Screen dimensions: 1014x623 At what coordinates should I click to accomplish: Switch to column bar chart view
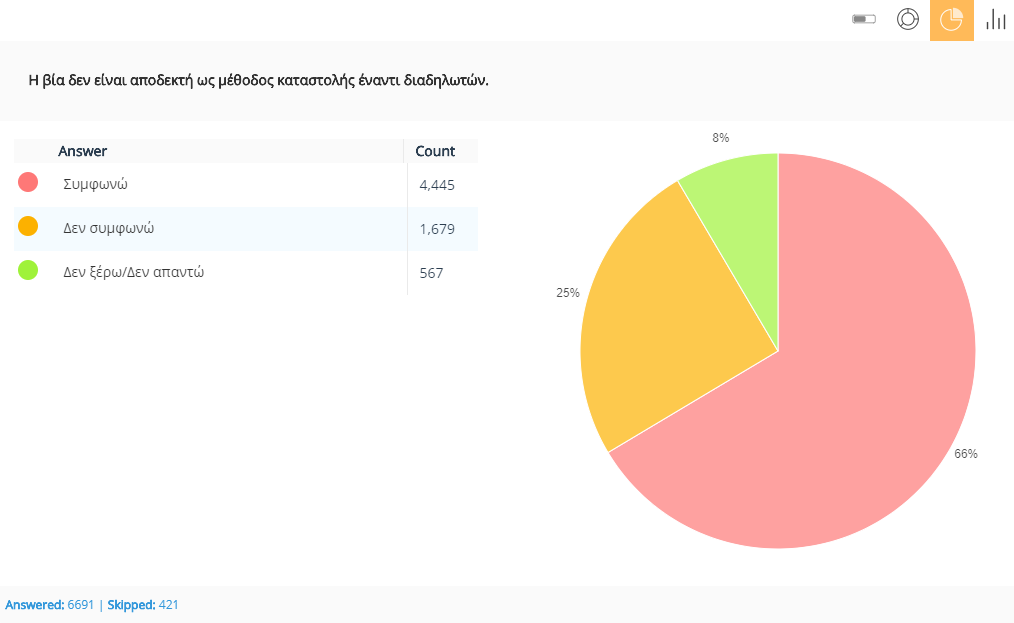point(995,20)
